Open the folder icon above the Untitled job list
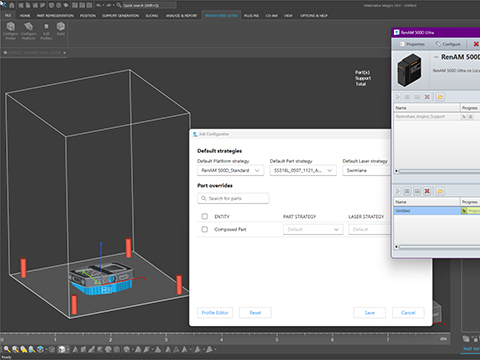This screenshot has height=360, width=480. coord(440,191)
